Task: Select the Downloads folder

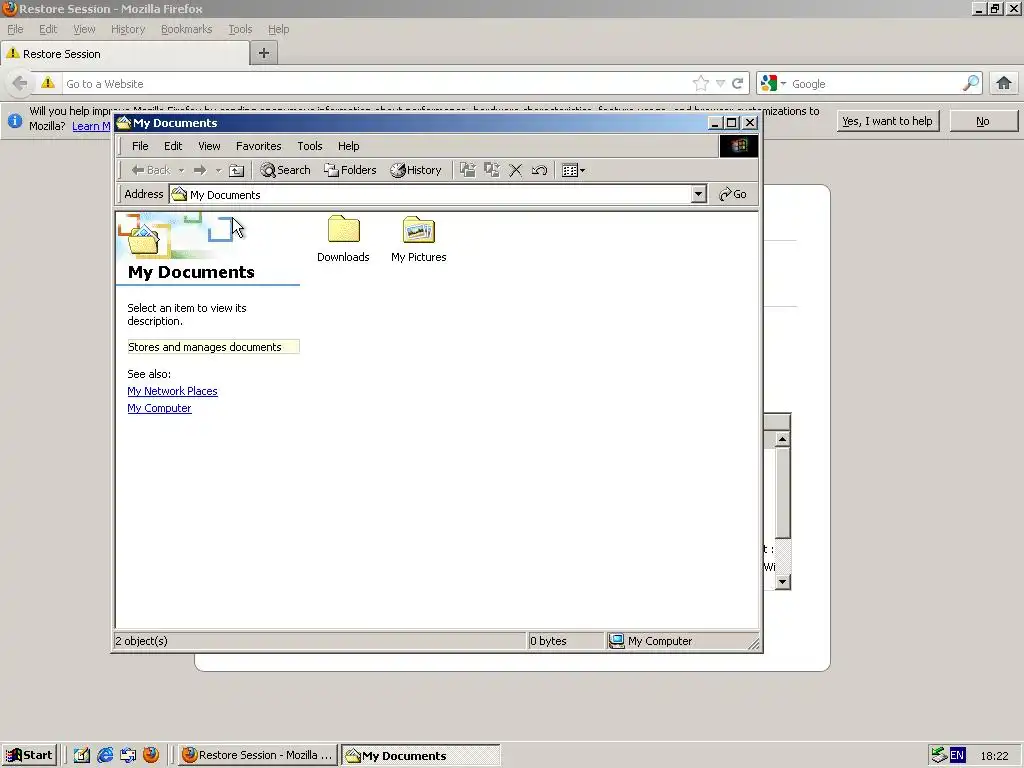Action: (344, 239)
